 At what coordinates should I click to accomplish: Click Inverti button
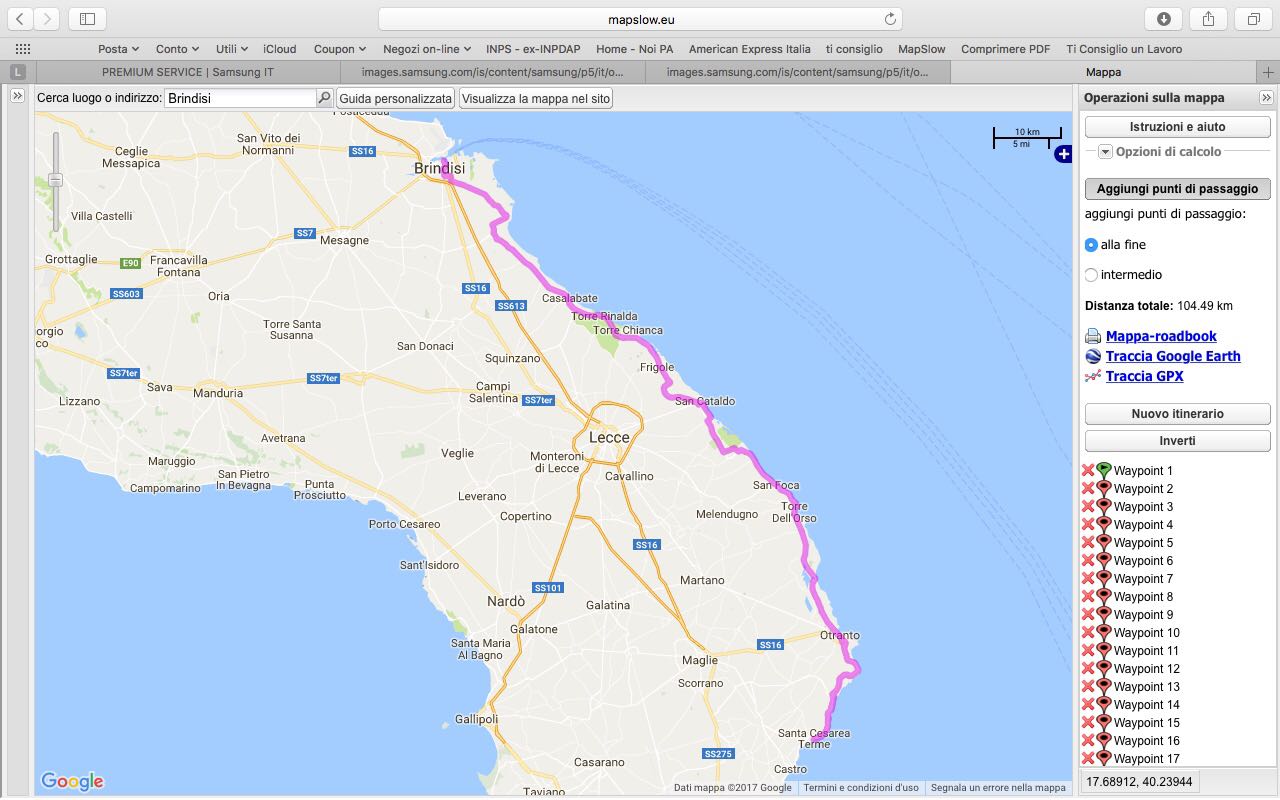1177,441
